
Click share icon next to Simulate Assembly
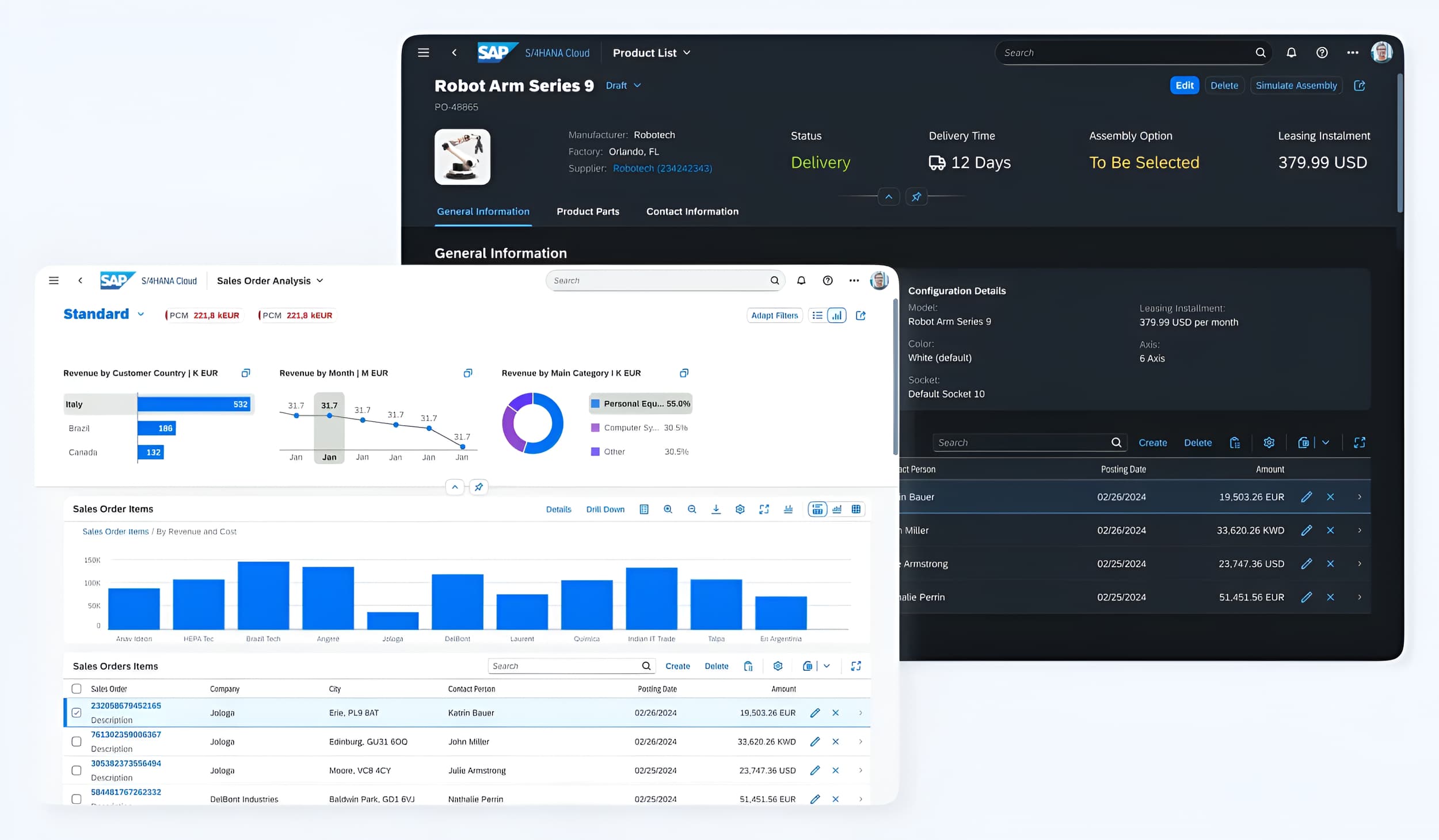coord(1359,85)
